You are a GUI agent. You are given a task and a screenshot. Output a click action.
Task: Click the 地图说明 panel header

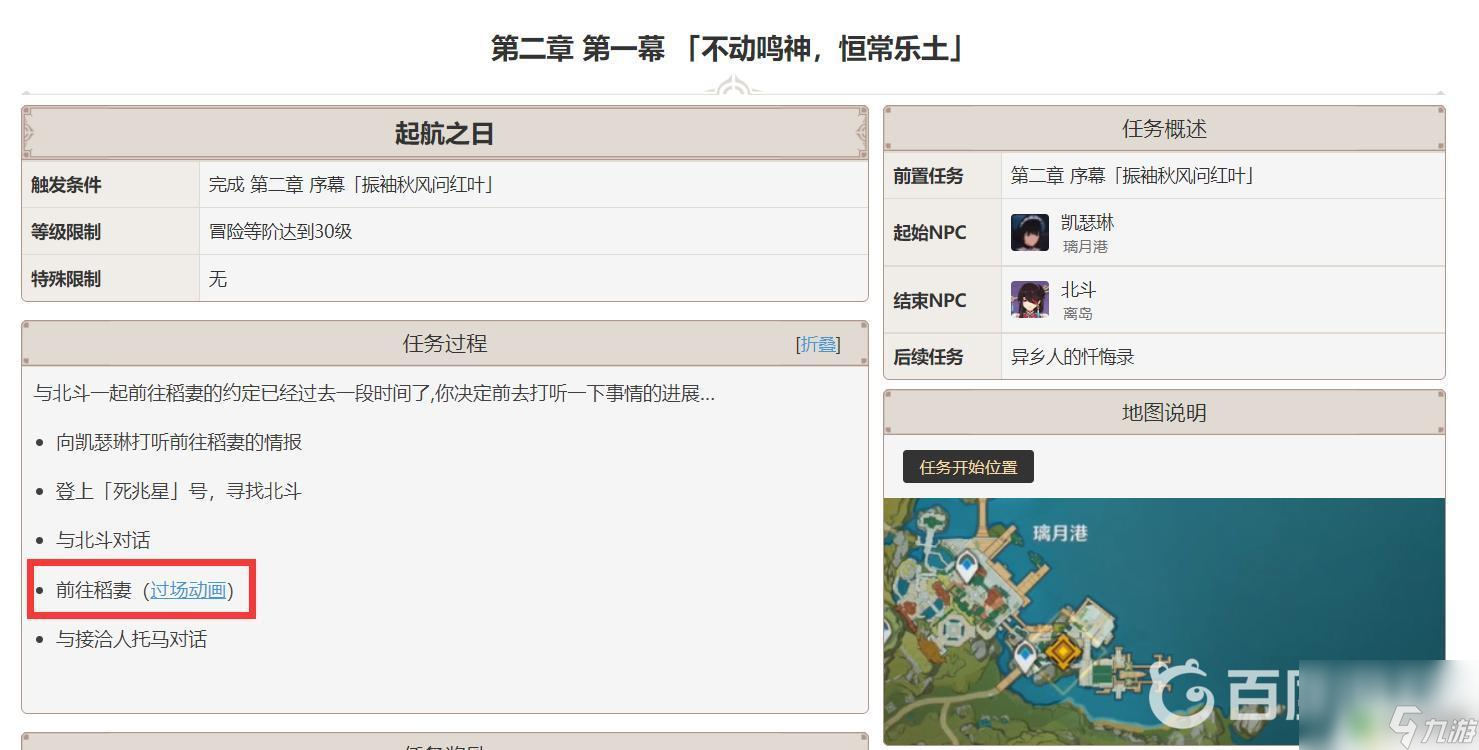pyautogui.click(x=1164, y=412)
